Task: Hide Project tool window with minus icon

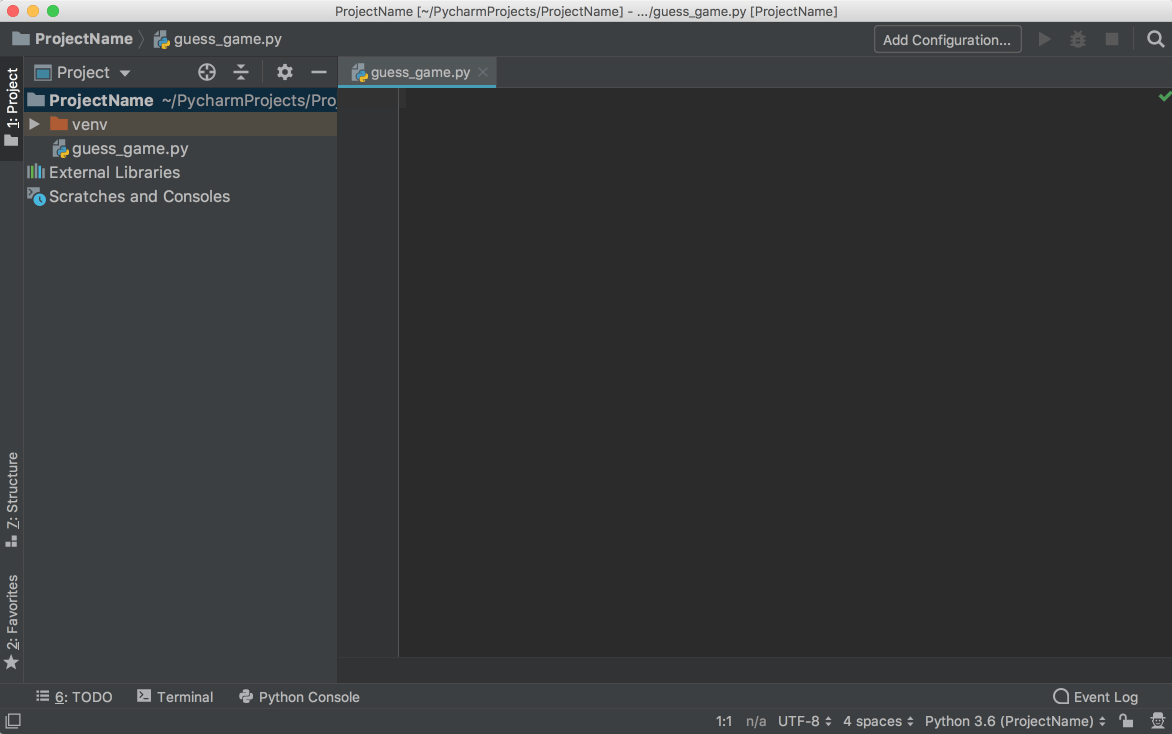Action: pos(319,72)
